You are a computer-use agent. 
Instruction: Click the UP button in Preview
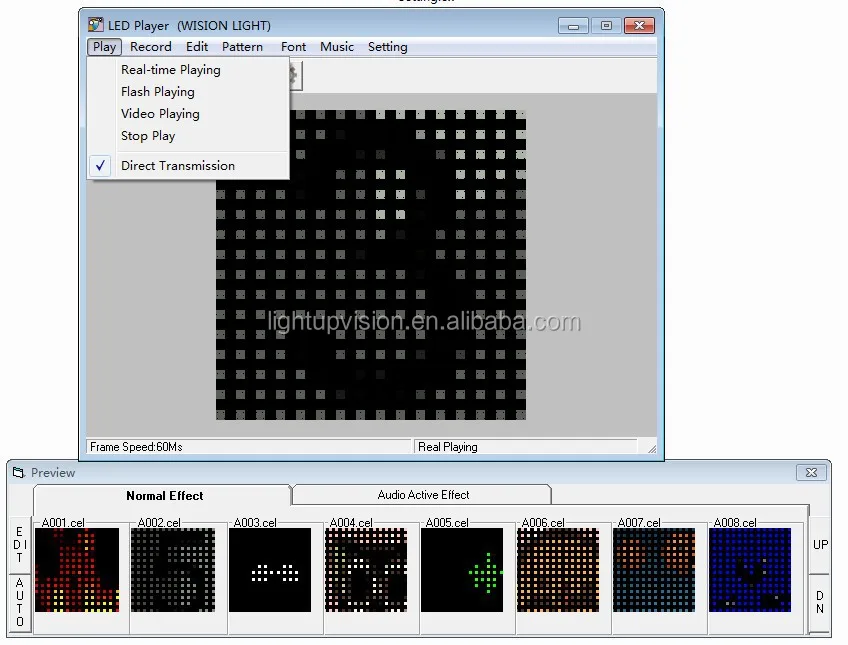tap(819, 545)
